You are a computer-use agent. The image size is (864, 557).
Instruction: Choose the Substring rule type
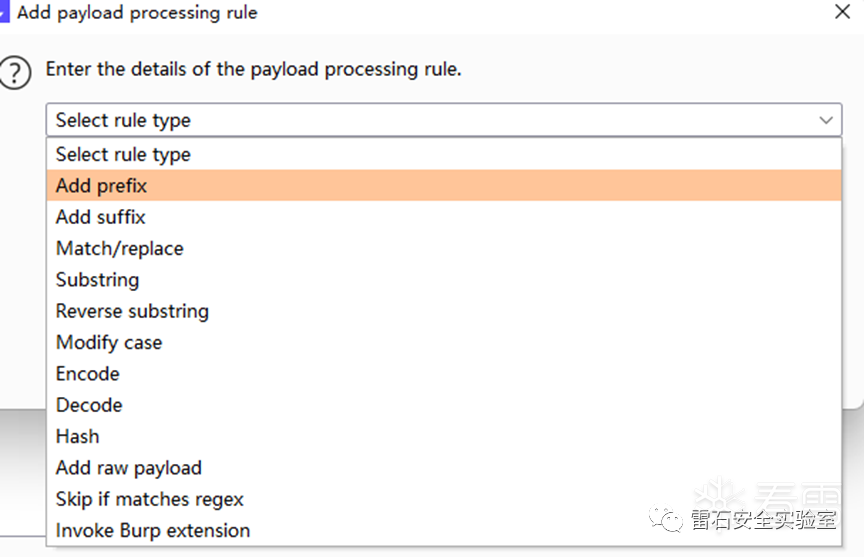[x=97, y=280]
